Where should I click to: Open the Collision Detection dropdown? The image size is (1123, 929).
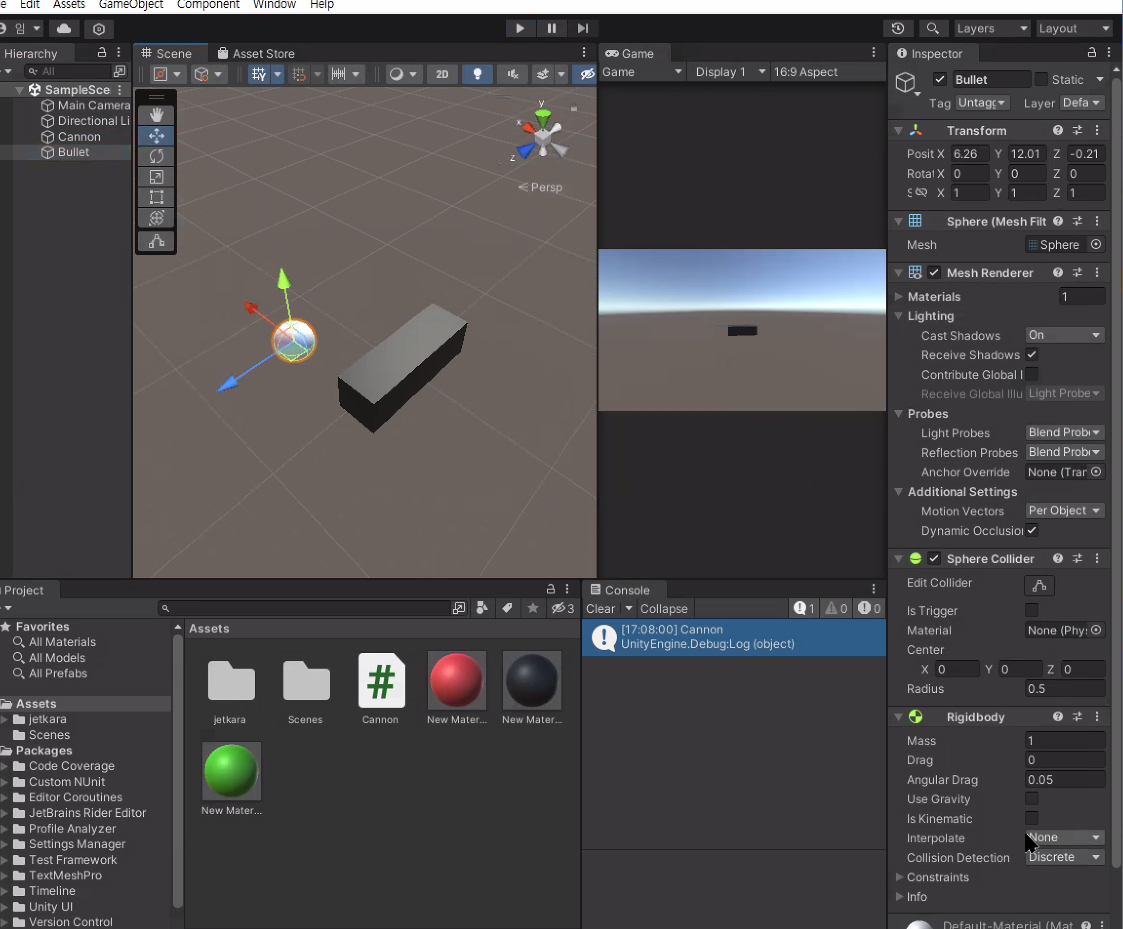pos(1064,857)
